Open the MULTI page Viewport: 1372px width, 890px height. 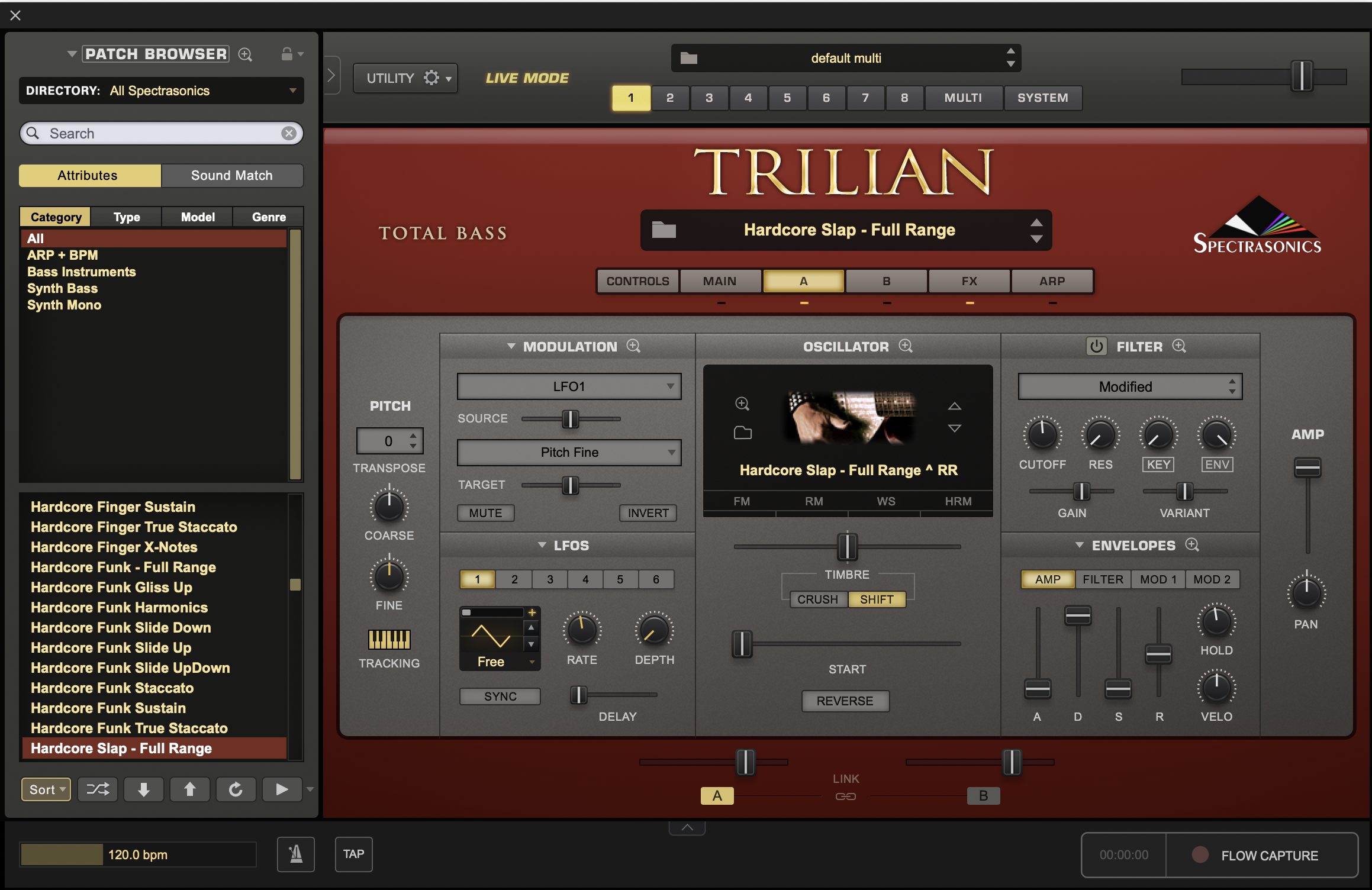[963, 98]
